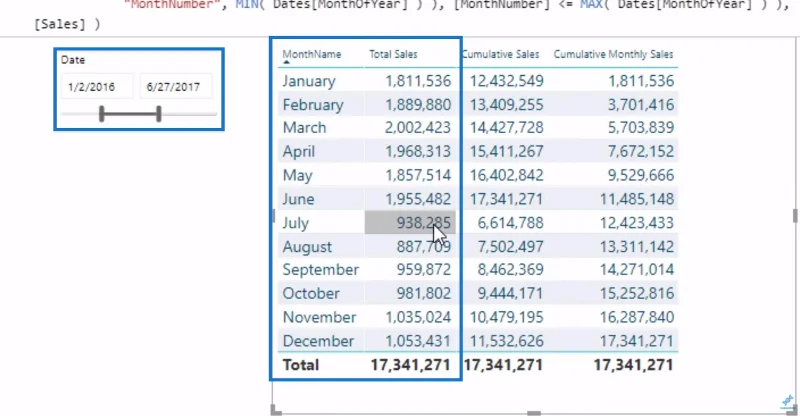
Task: Click cumulative monthly value 5,703,839
Action: (x=641, y=128)
